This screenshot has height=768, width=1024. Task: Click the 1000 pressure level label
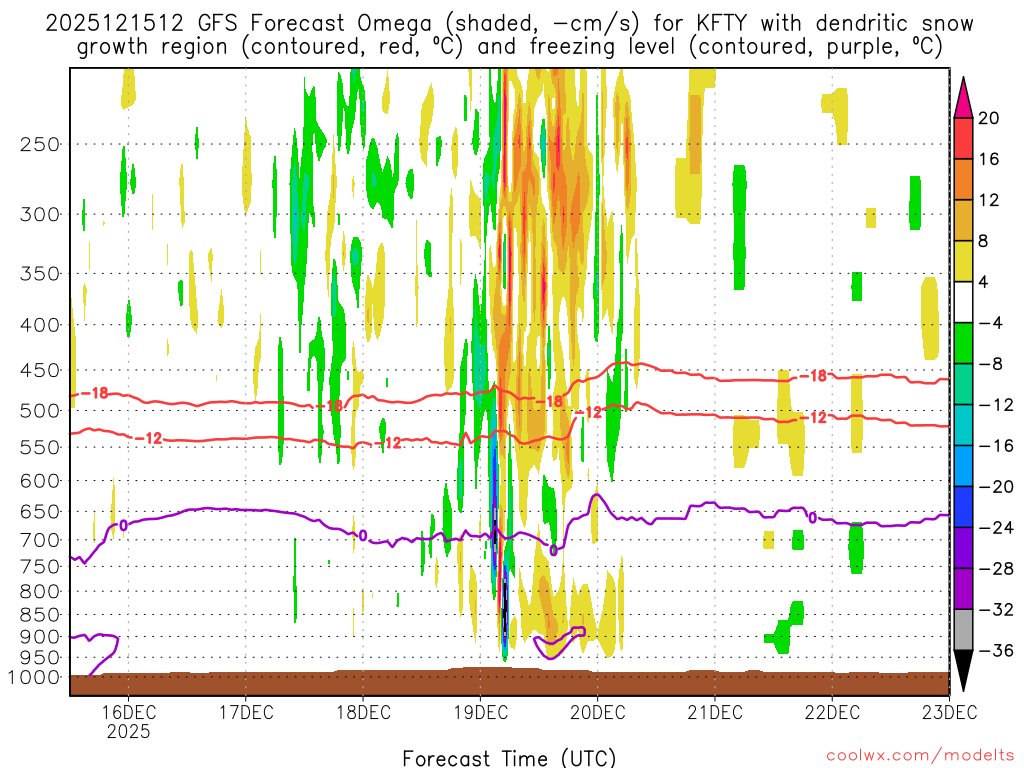click(34, 677)
